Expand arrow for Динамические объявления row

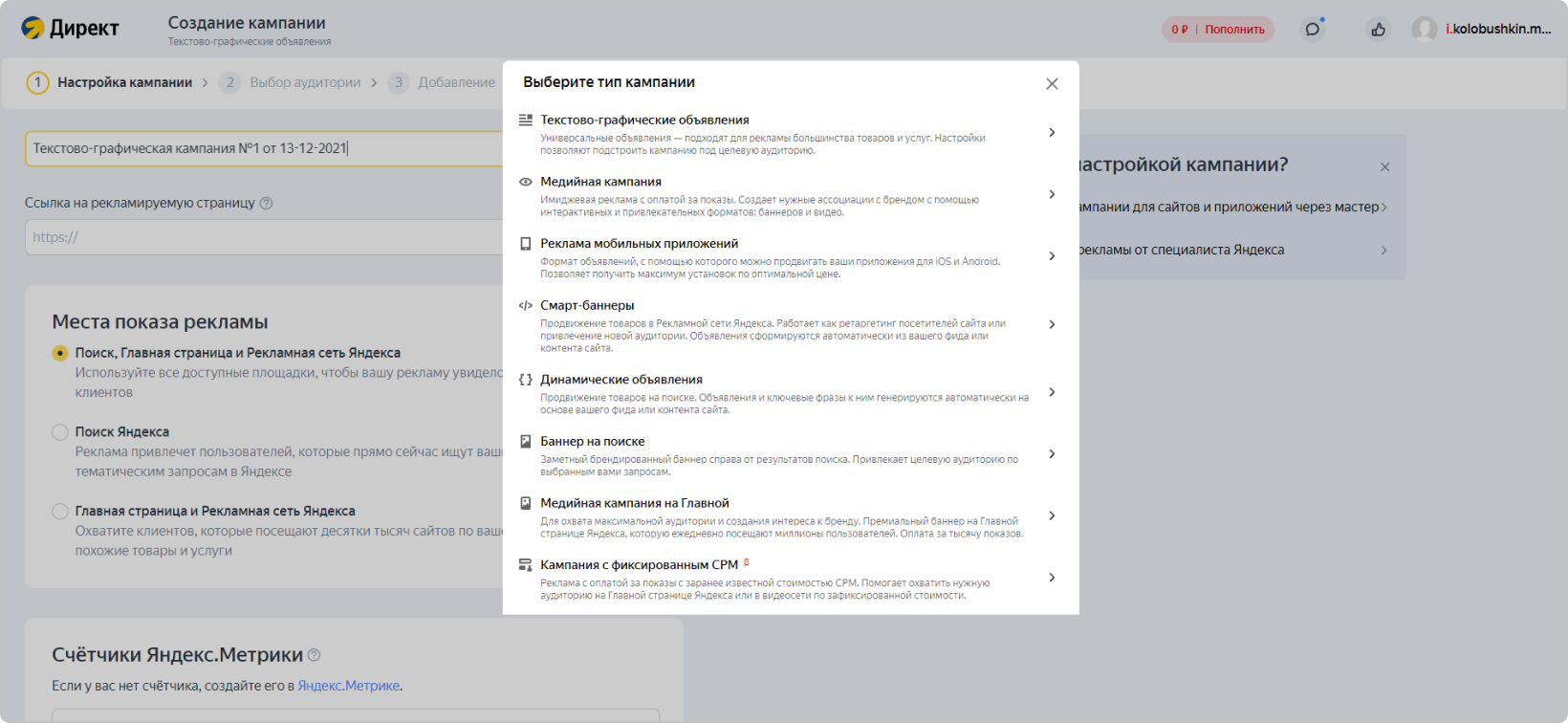(1052, 392)
